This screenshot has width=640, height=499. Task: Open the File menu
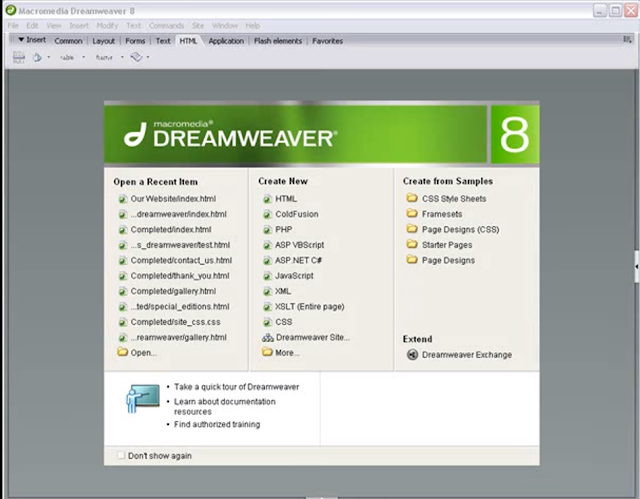tap(13, 26)
